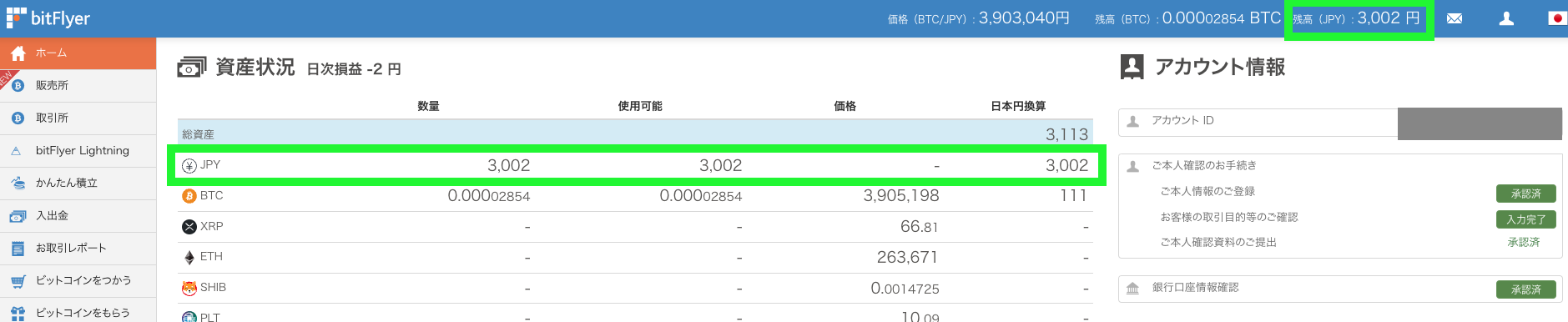This screenshot has height=322, width=1568.
Task: Open the 取引所 menu item
Action: pyautogui.click(x=78, y=118)
